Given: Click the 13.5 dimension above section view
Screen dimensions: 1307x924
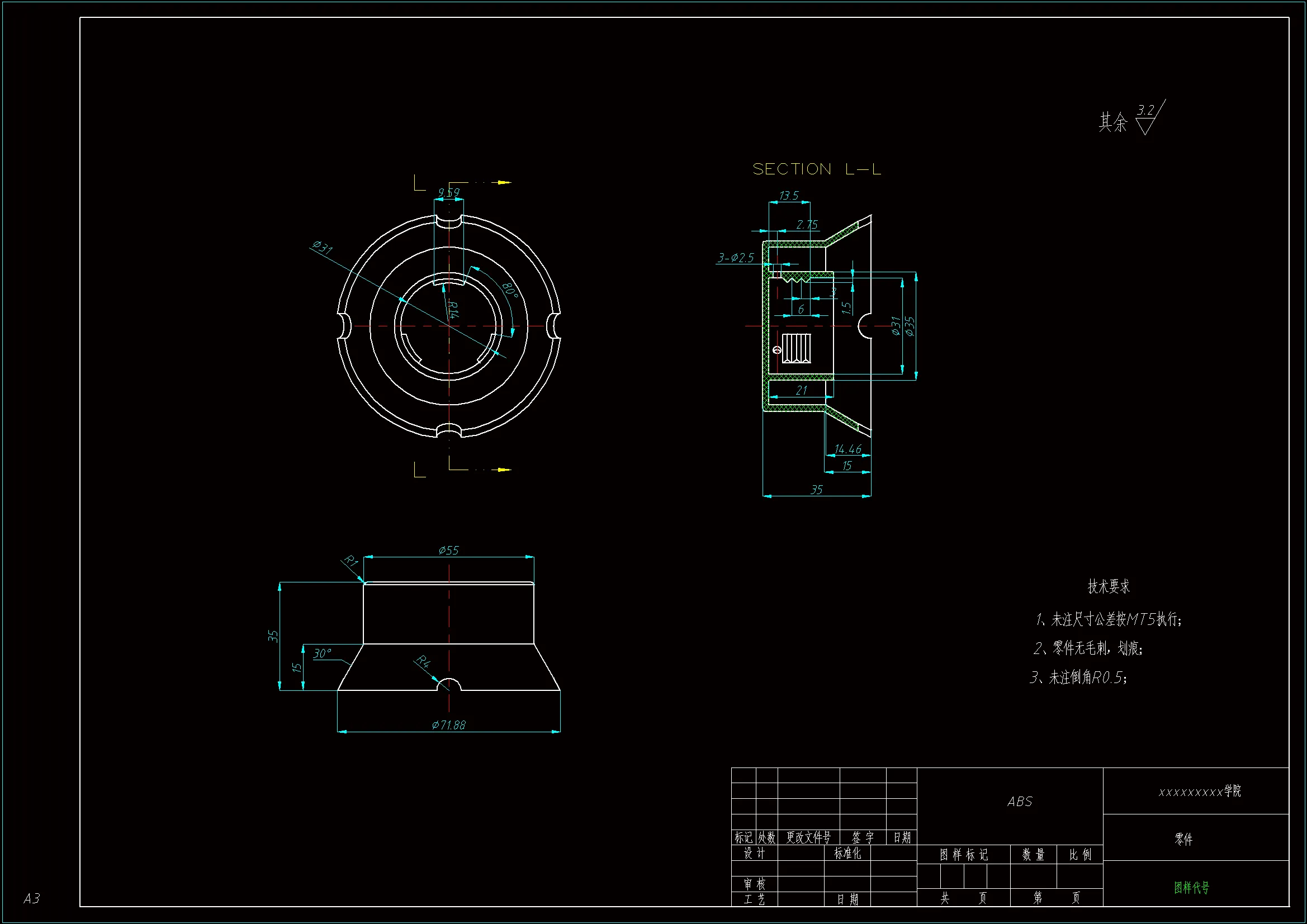Looking at the screenshot, I should (788, 195).
